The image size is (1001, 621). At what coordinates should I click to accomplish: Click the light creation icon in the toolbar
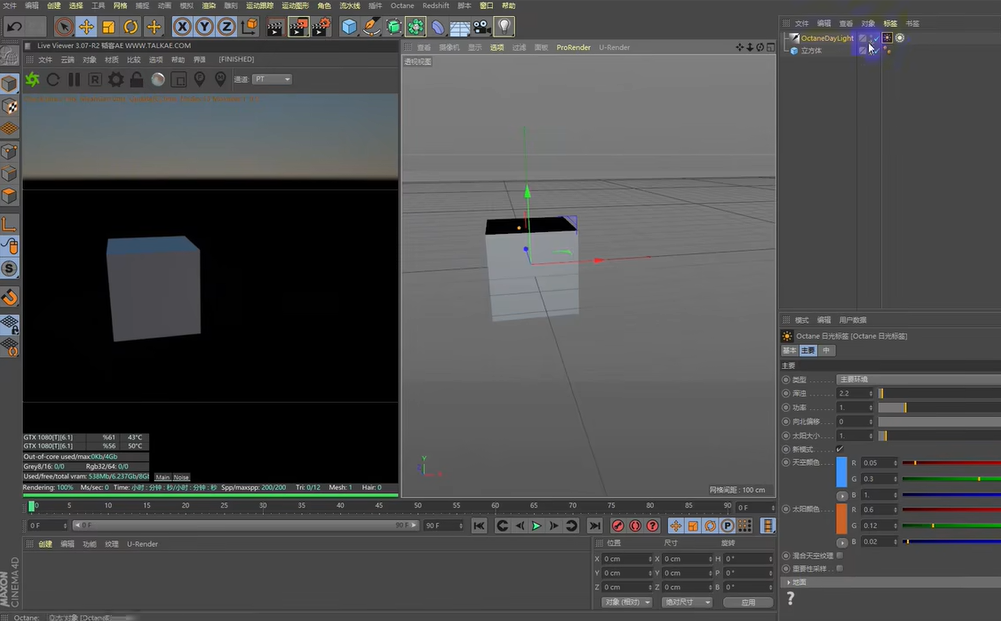[x=505, y=25]
